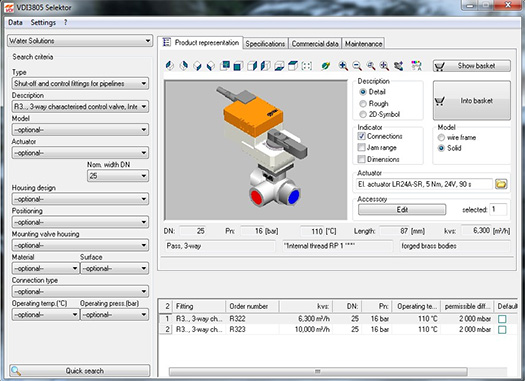Click the VDI3805 Selektor app icon in title bar
The height and width of the screenshot is (381, 525).
tap(8, 7)
